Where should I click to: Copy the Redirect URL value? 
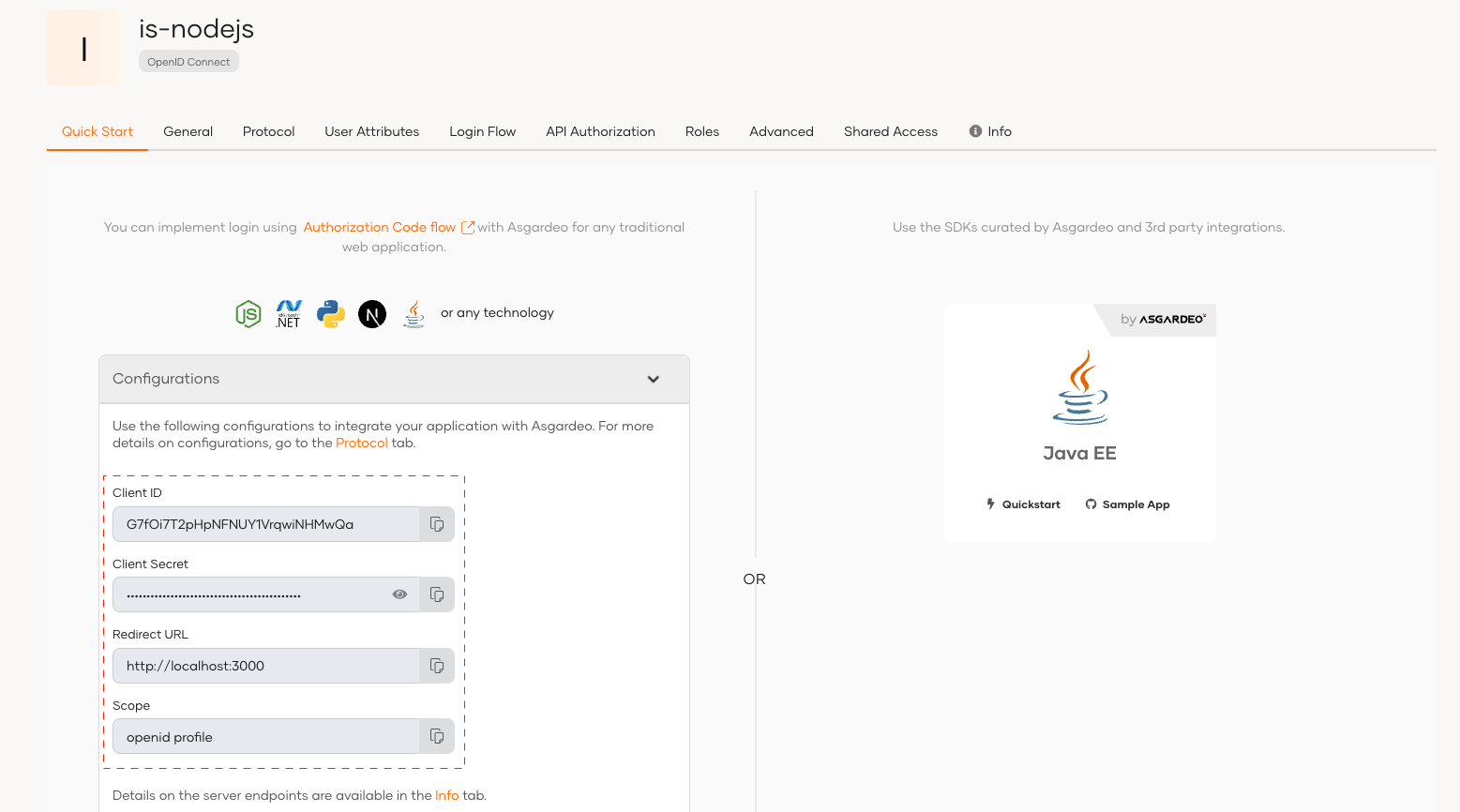[437, 666]
